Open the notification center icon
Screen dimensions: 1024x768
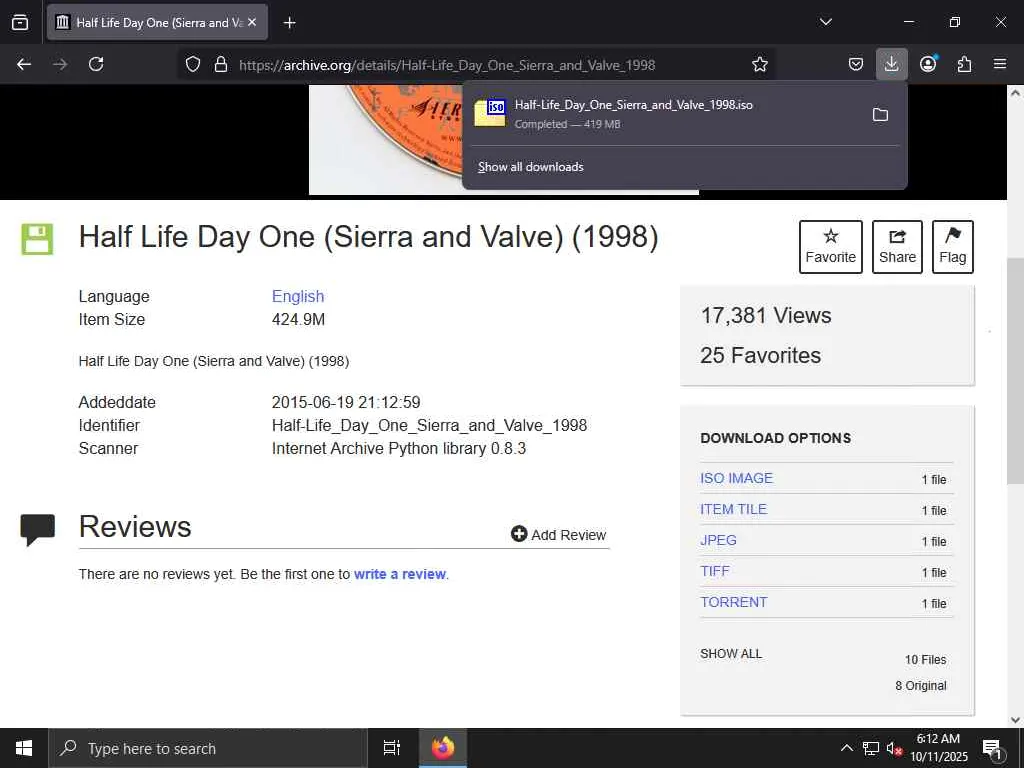point(992,748)
